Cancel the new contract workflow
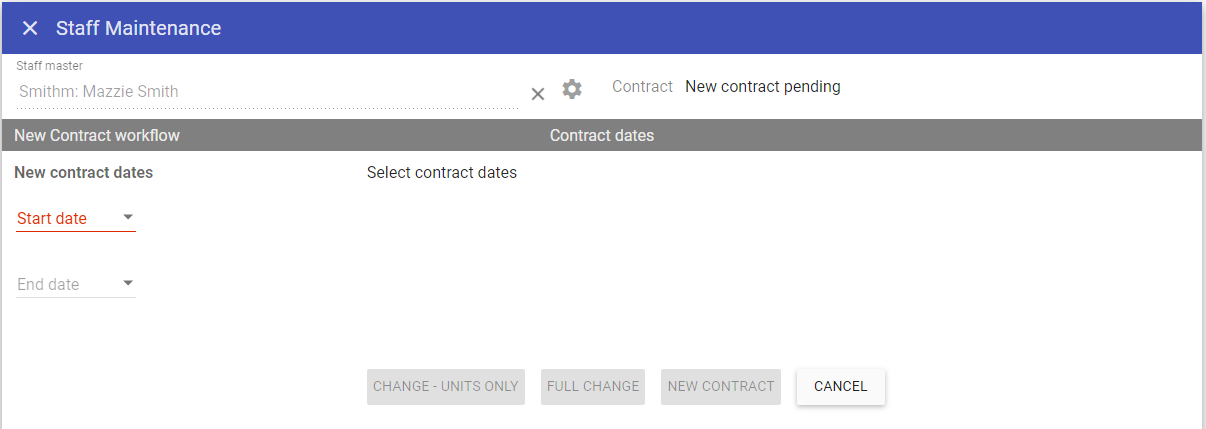The width and height of the screenshot is (1206, 429). (840, 386)
